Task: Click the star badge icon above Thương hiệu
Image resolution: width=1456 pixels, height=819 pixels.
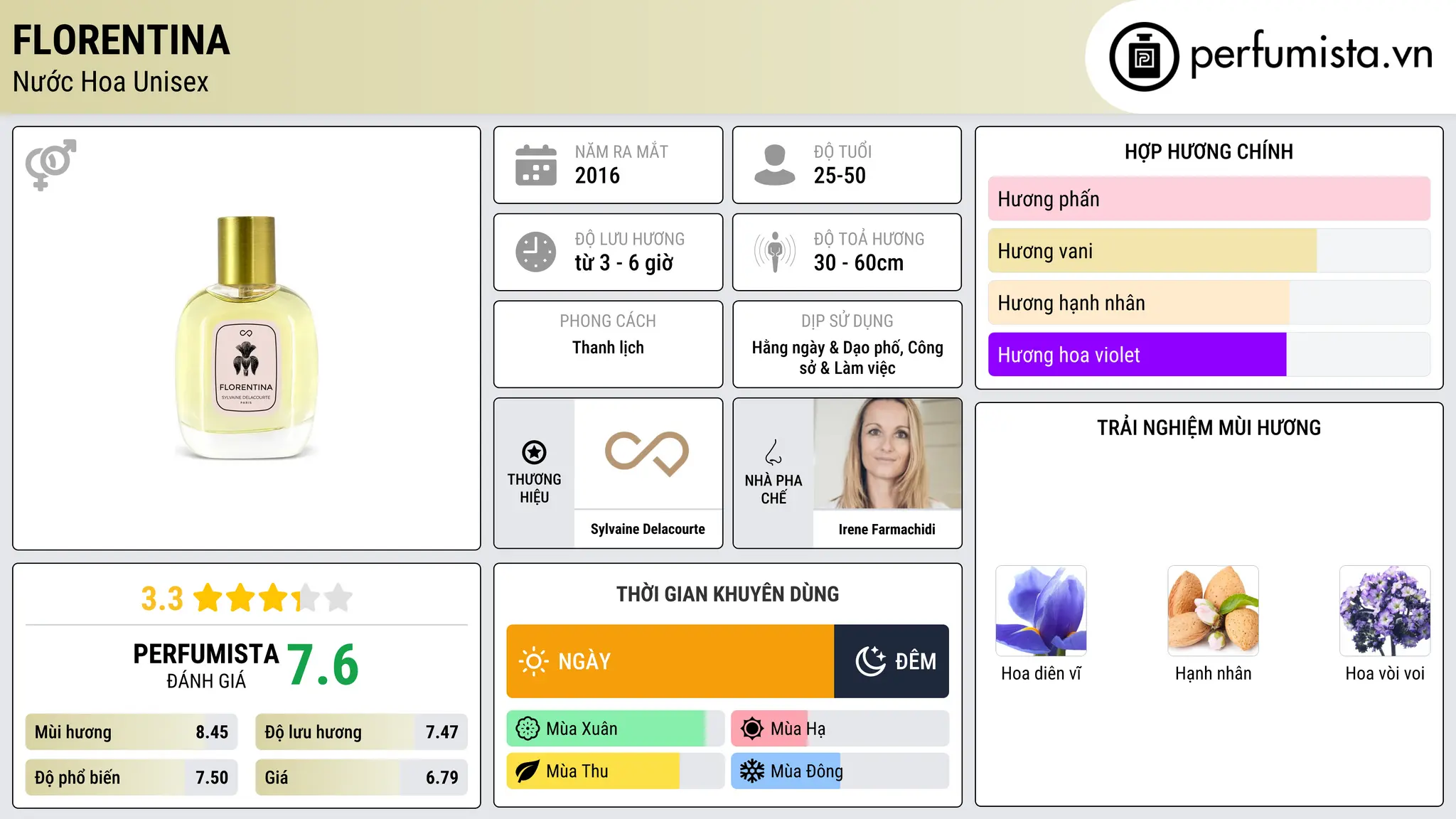Action: pos(534,452)
